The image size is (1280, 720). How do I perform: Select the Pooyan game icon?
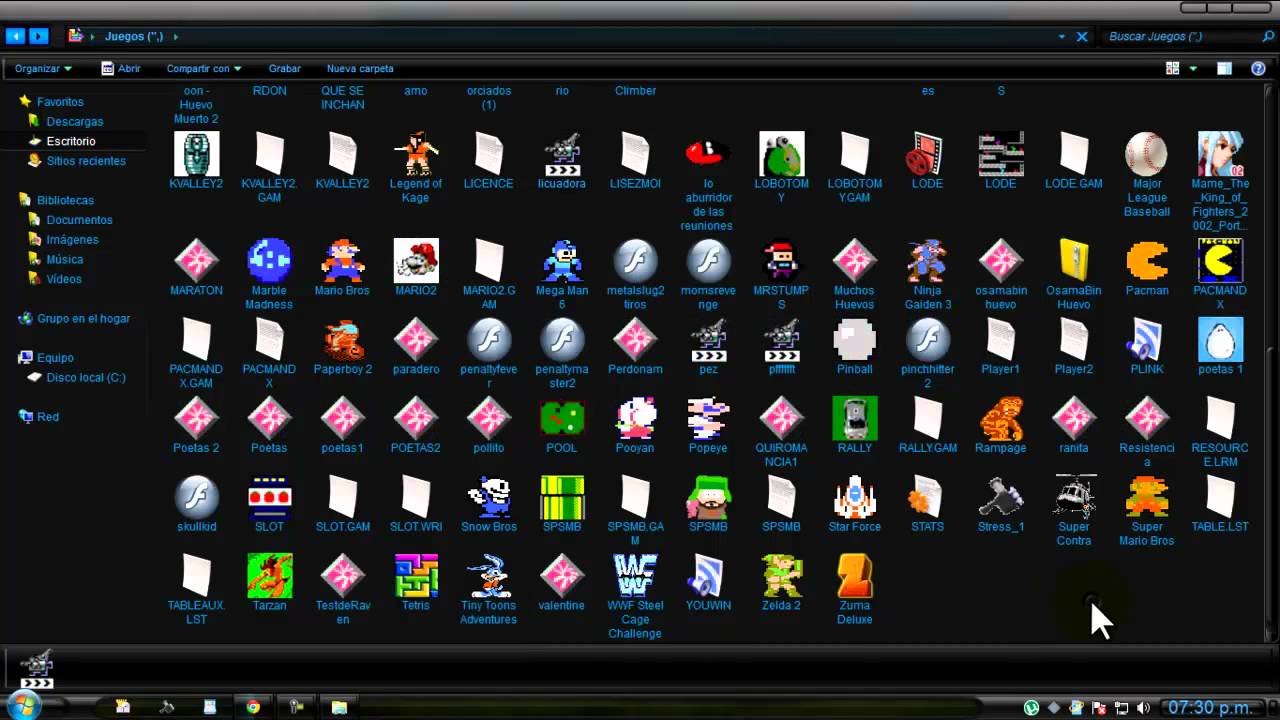tap(635, 418)
